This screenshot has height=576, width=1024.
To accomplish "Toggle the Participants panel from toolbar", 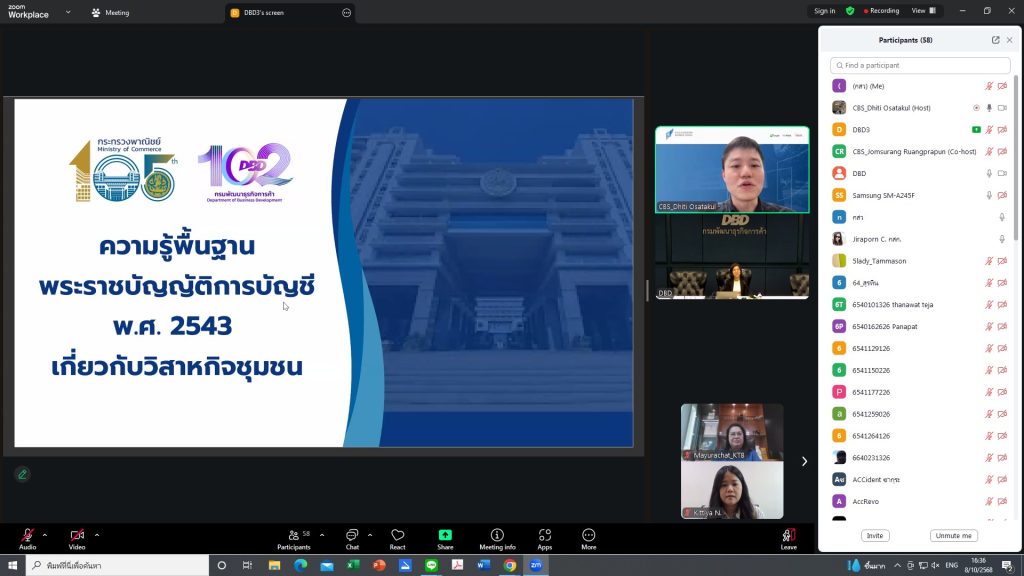I will coord(294,539).
